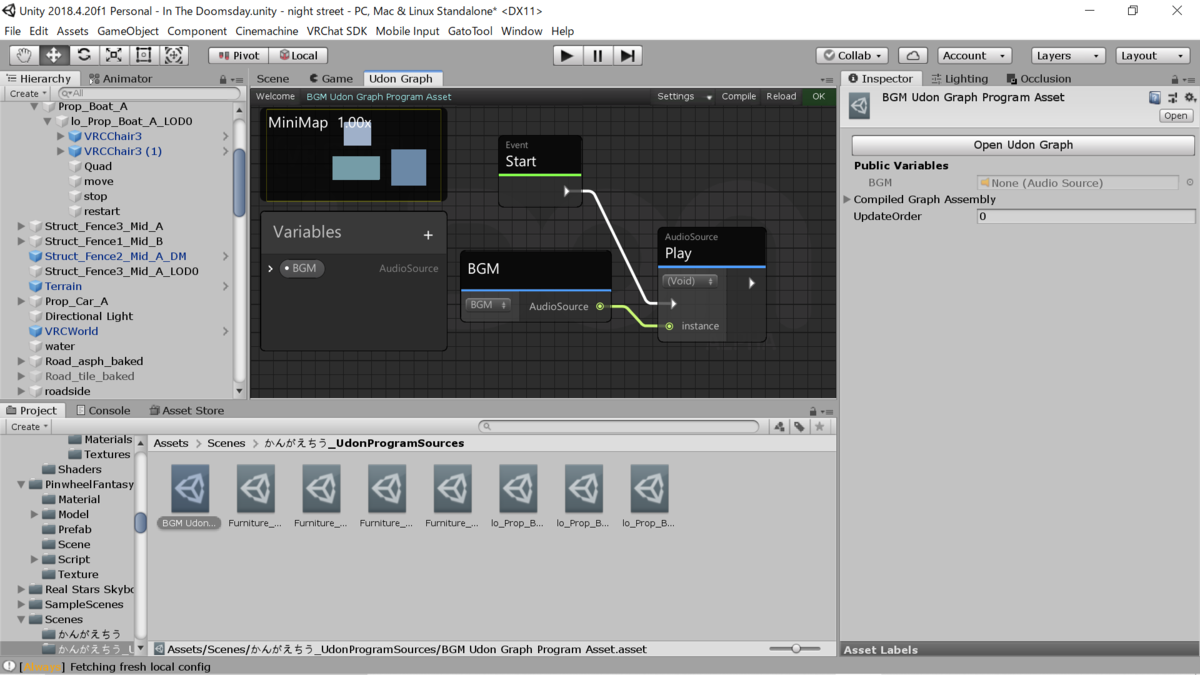Click the Play node instance input port
The image size is (1200, 675).
pyautogui.click(x=669, y=326)
